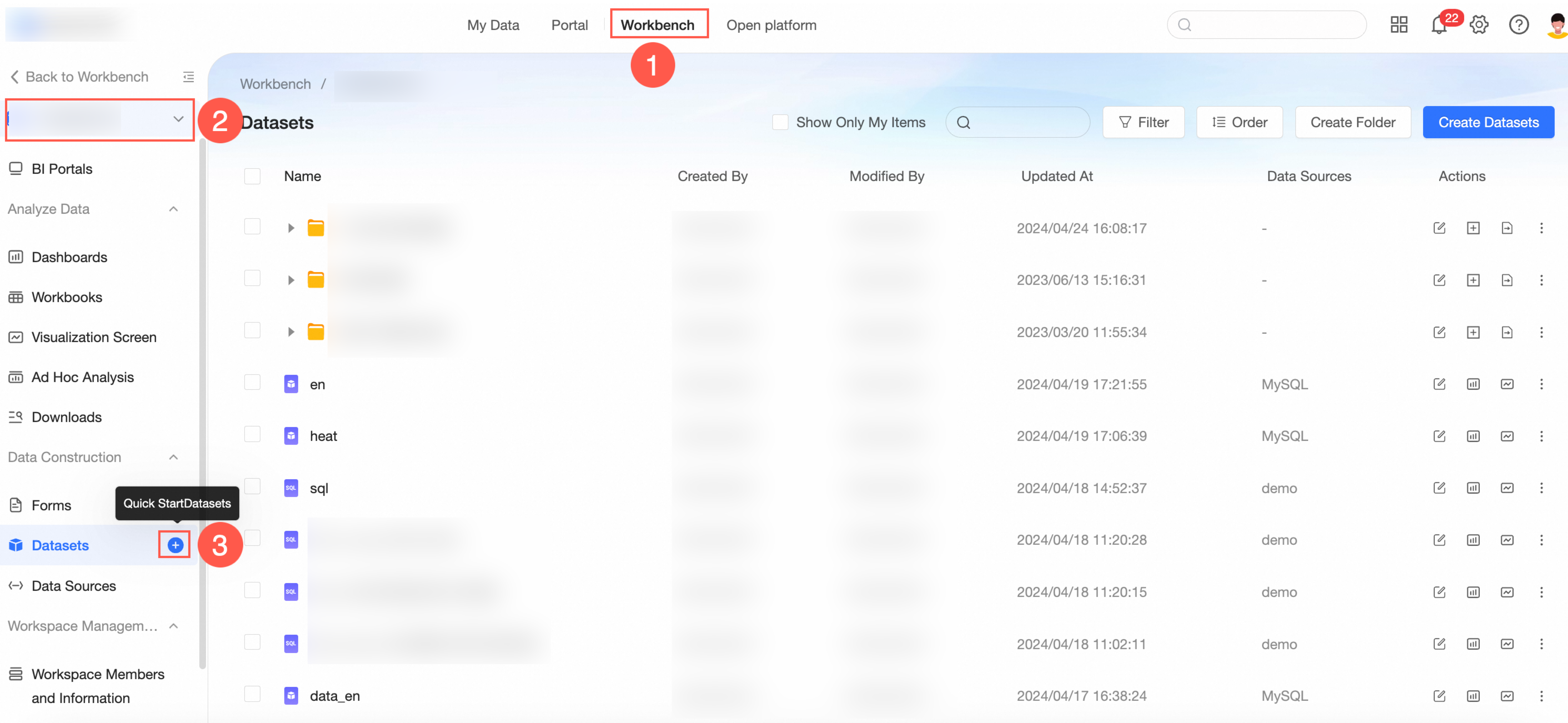Click the Quick Start Datasets plus icon

pos(175,545)
